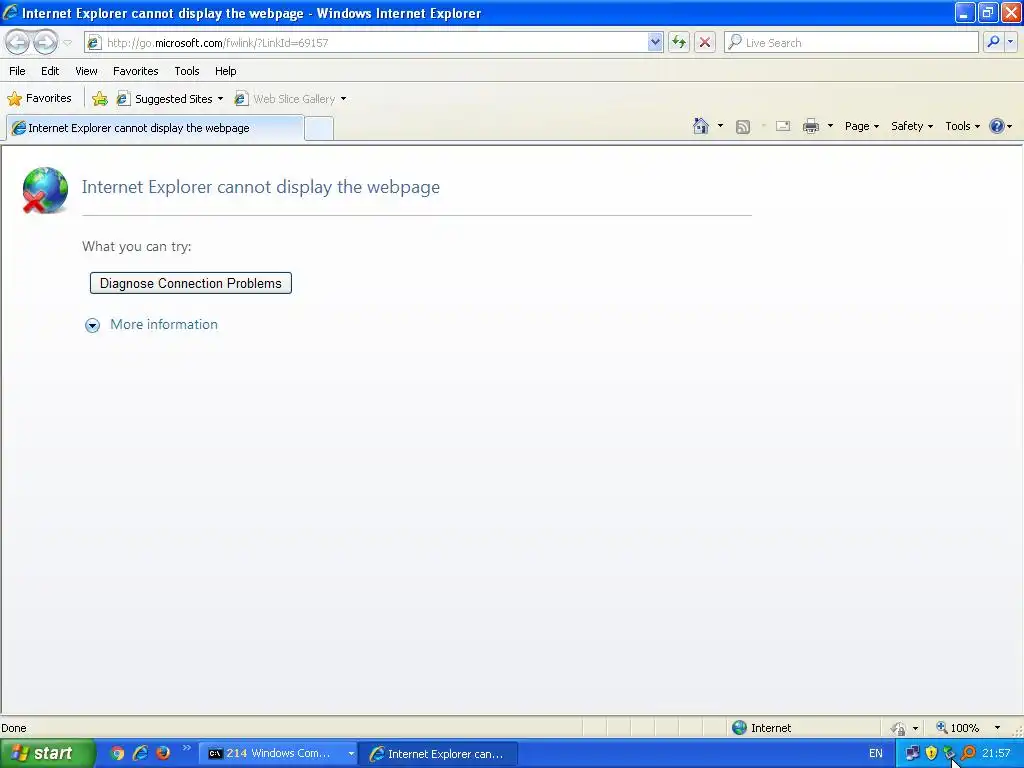
Task: Click the RSS feeds icon
Action: tap(743, 127)
